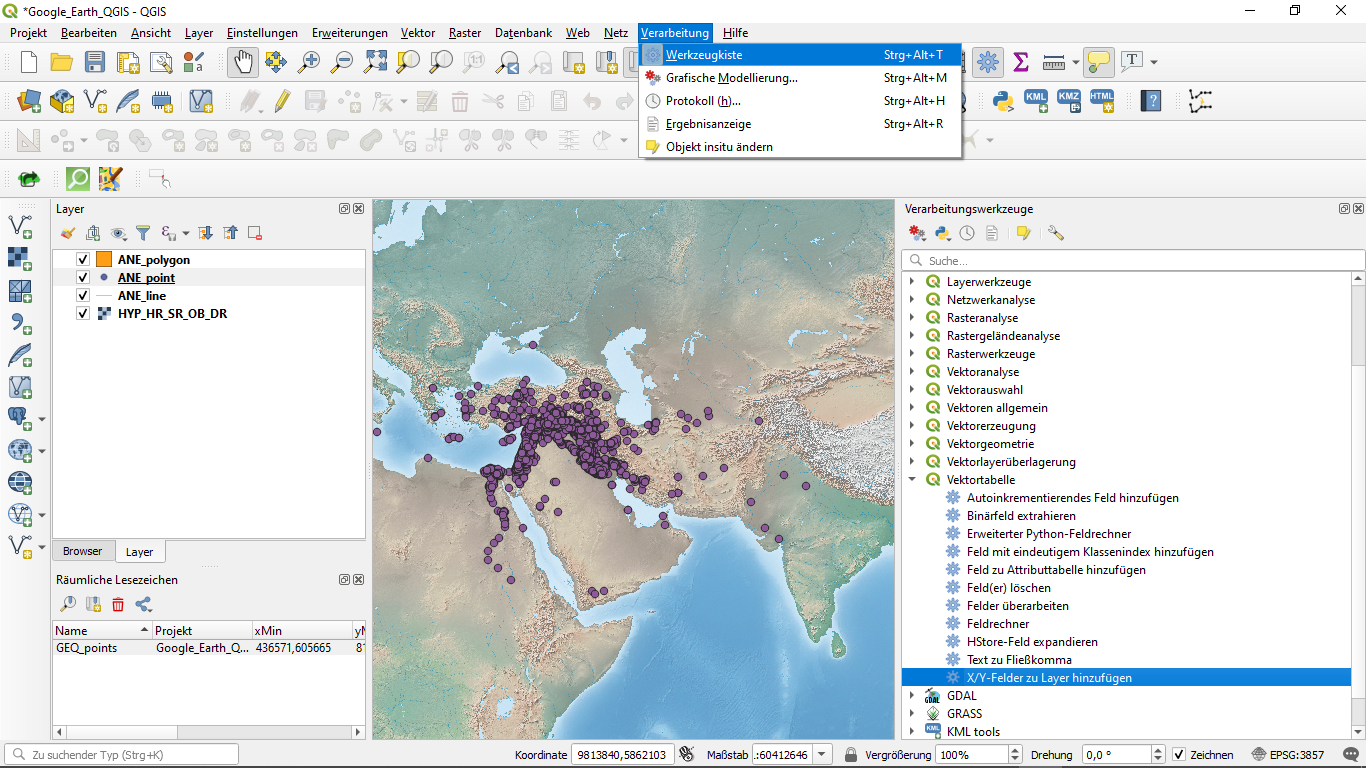Open the Maßstab scale dropdown
Image resolution: width=1366 pixels, height=768 pixels.
tap(822, 755)
